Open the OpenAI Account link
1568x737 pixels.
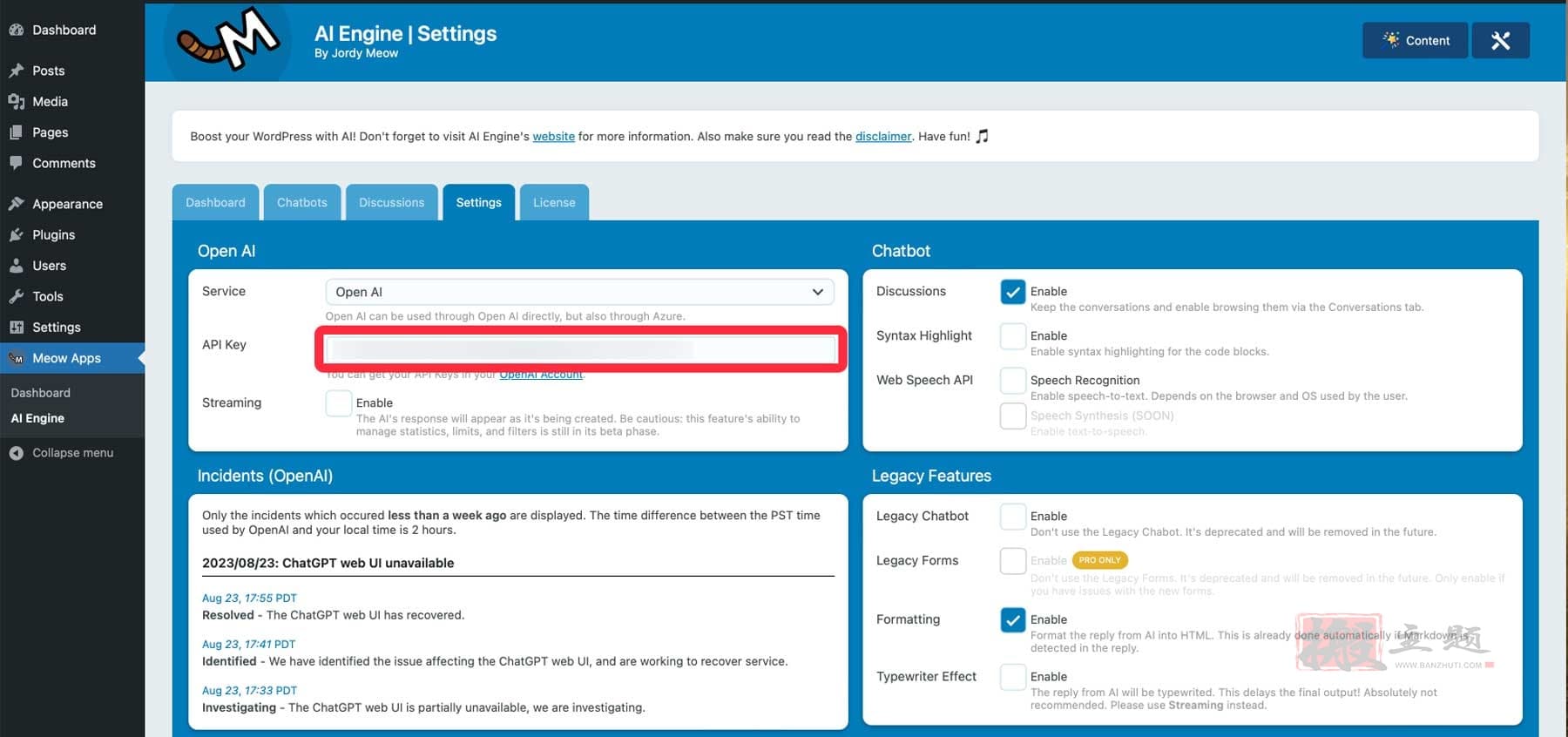pos(541,375)
